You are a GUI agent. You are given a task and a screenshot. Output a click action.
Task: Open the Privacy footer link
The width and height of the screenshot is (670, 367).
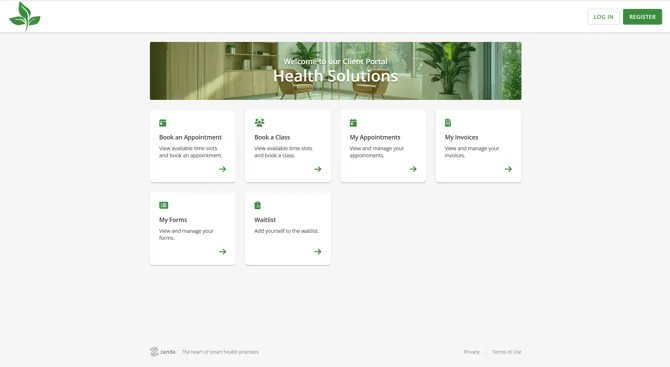click(x=471, y=352)
